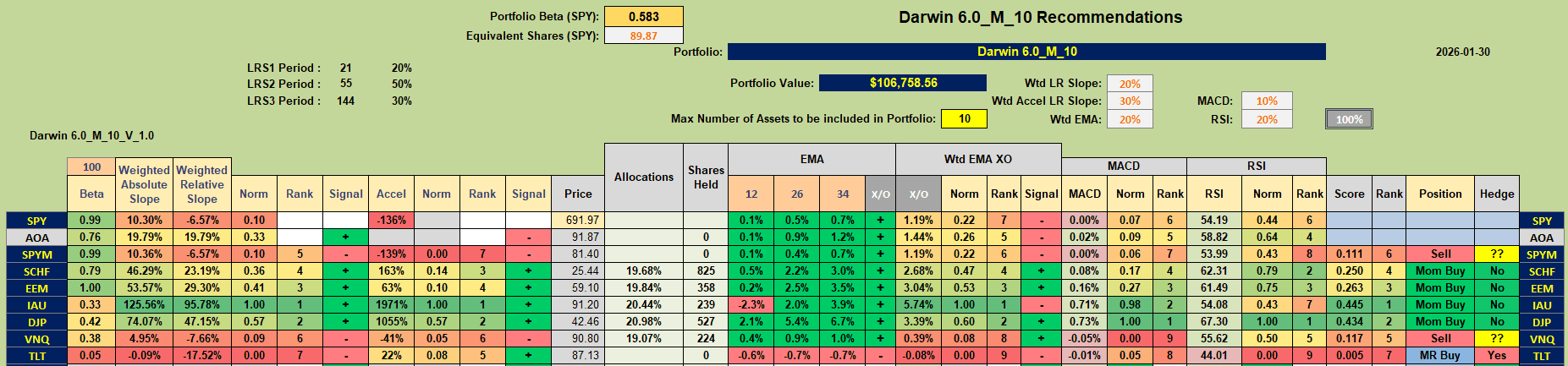Edit the Wtd Accel LR Slope 30% cell
The height and width of the screenshot is (366, 1568).
[x=1130, y=101]
